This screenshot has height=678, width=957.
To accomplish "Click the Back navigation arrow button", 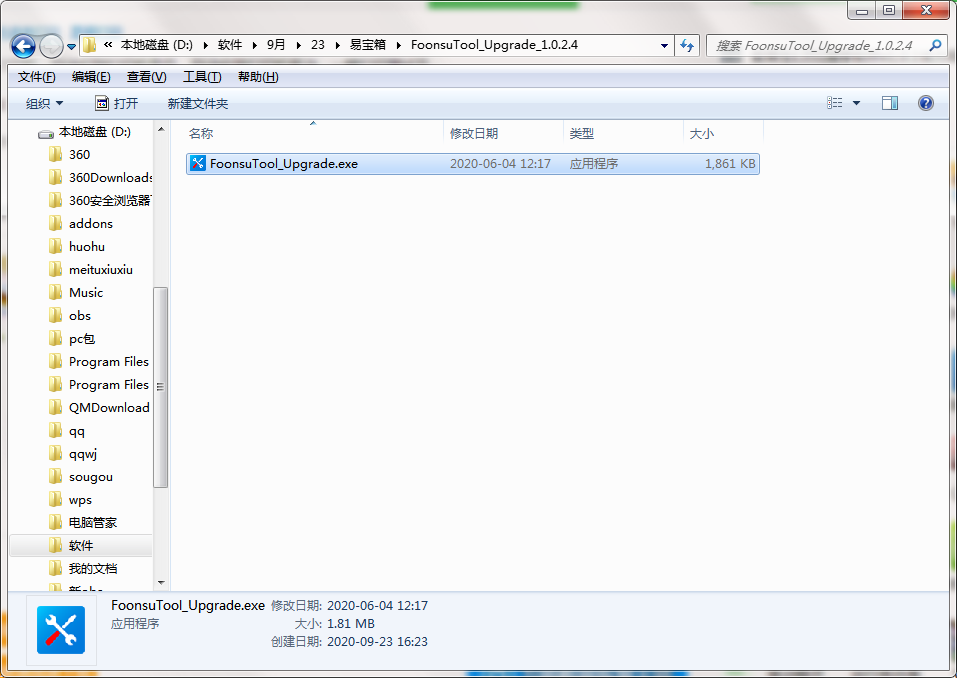I will coord(23,46).
